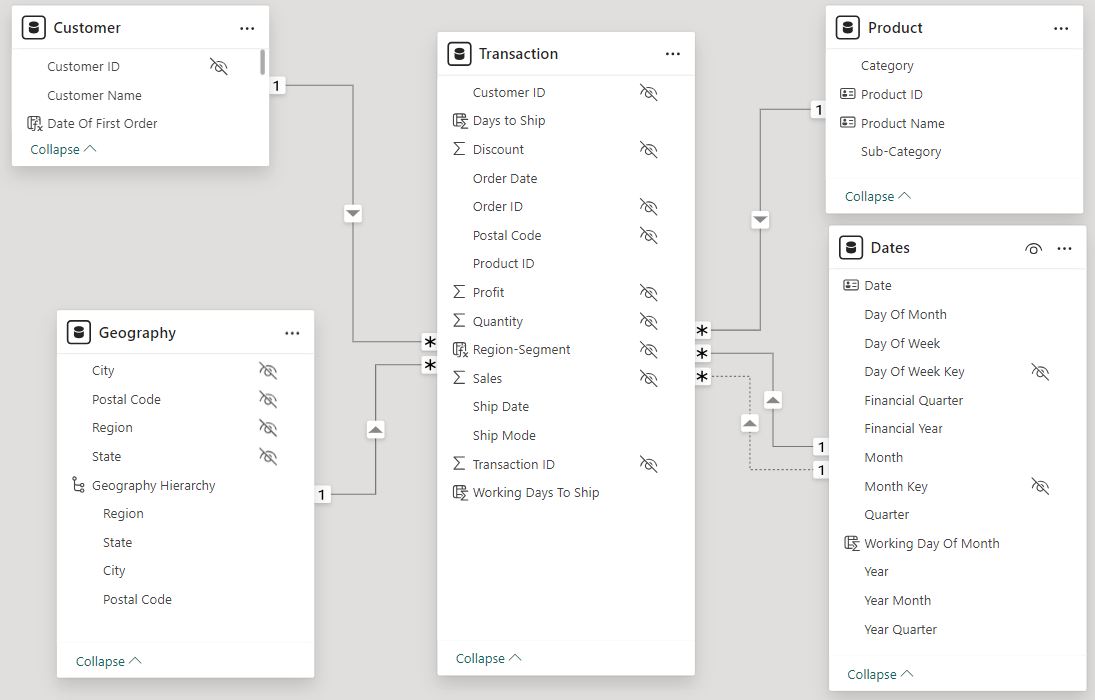
Task: Click the Dates table database icon
Action: pyautogui.click(x=851, y=248)
